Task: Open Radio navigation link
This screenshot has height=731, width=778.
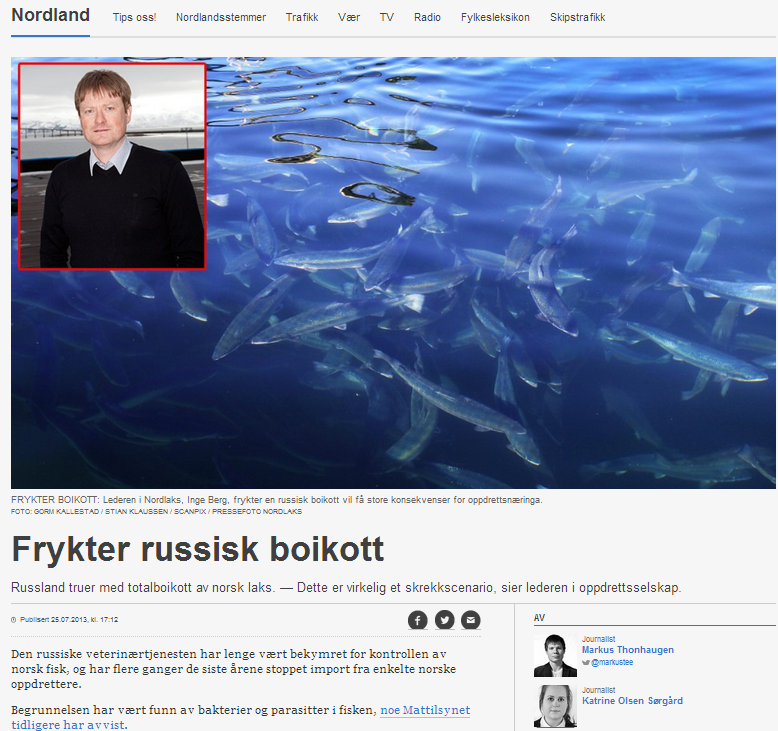Action: click(x=427, y=17)
